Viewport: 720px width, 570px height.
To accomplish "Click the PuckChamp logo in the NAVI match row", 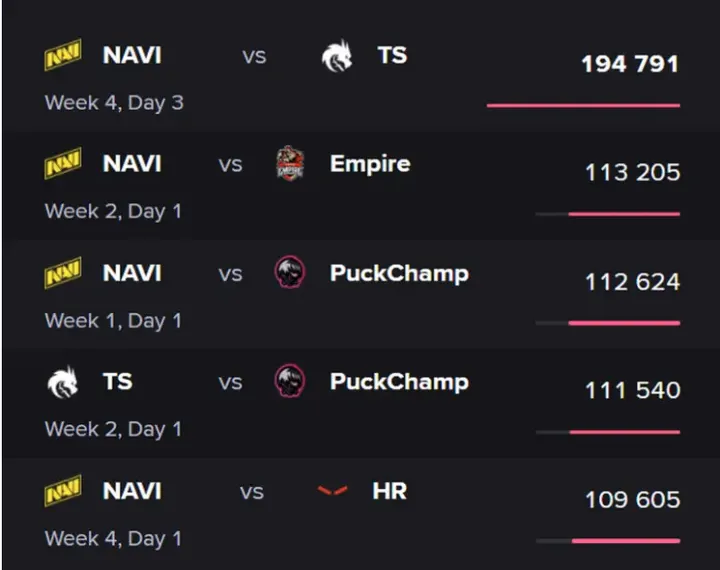I will coord(290,272).
